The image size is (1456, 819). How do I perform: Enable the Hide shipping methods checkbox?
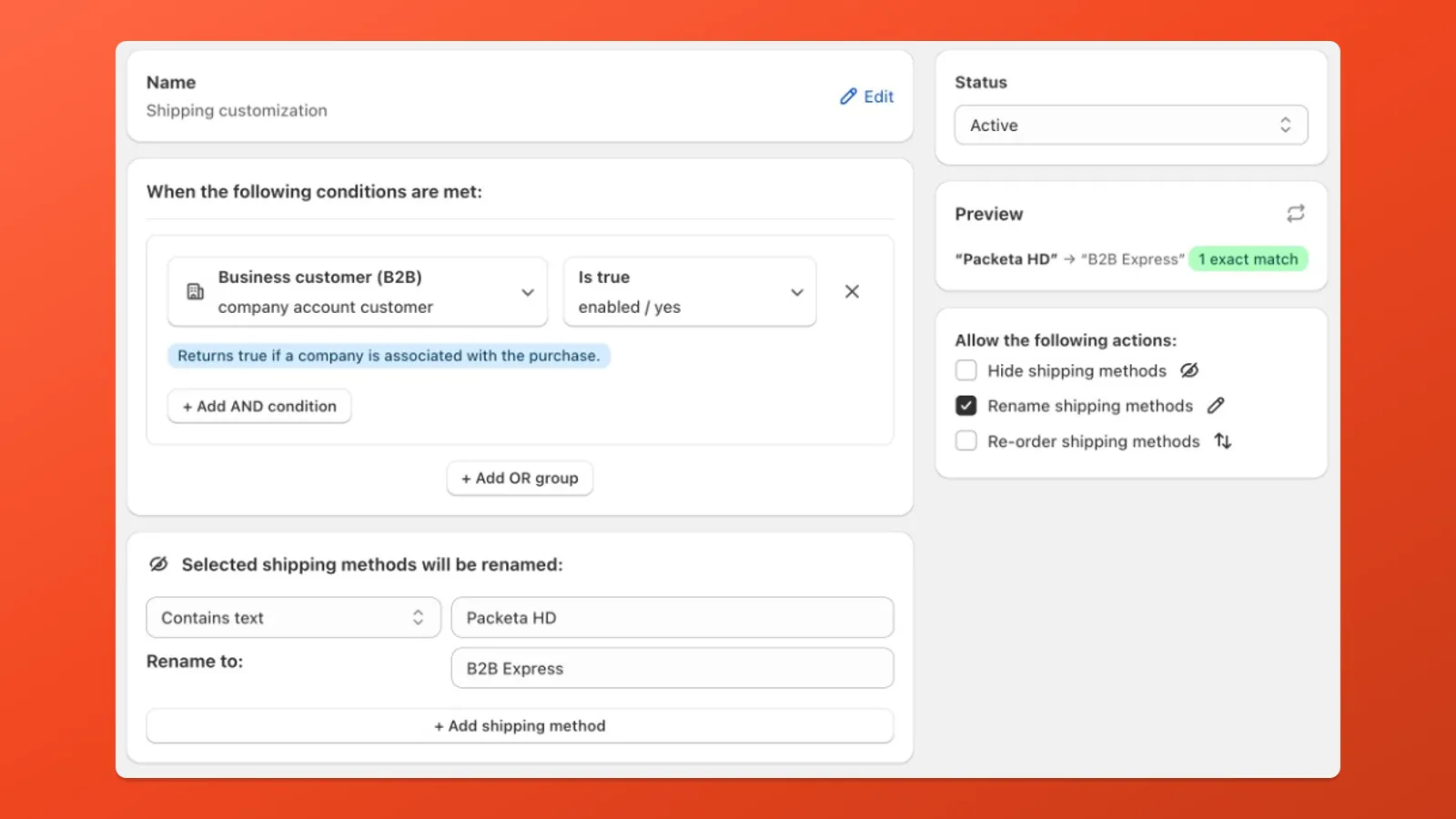[966, 370]
